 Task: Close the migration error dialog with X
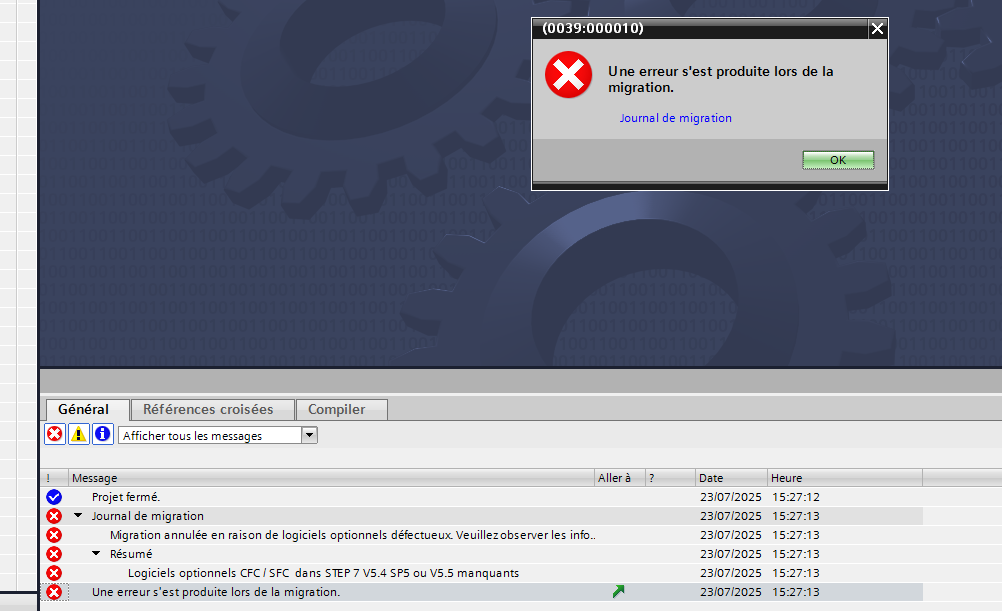click(x=877, y=29)
